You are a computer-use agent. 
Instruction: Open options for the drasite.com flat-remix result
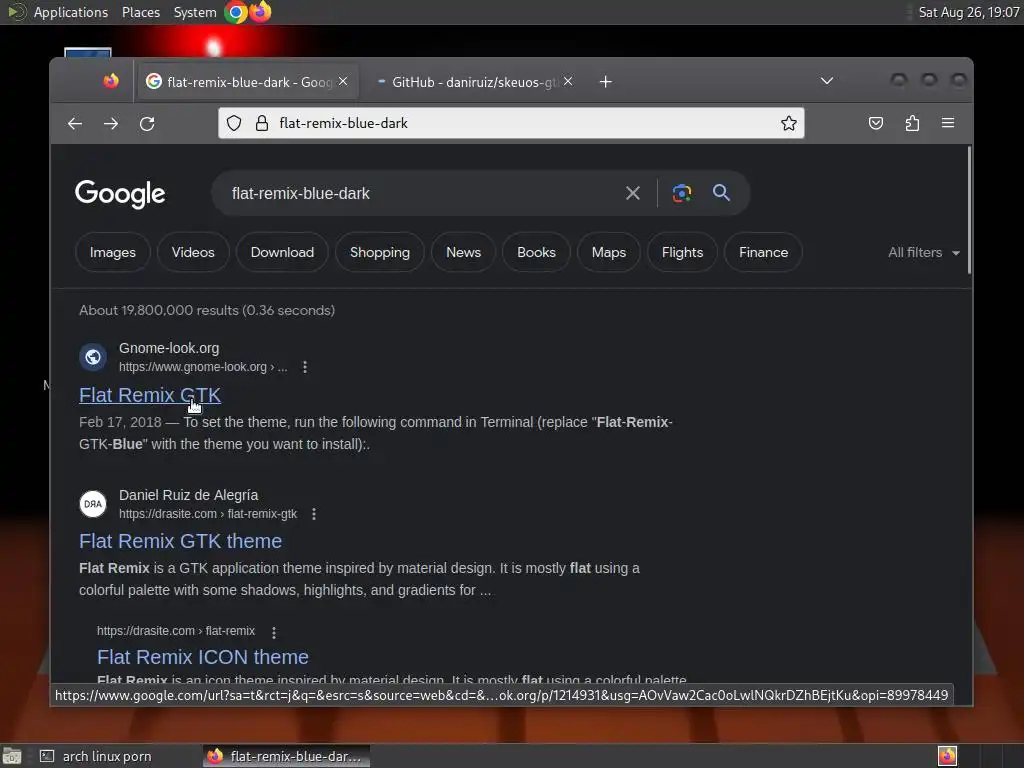[274, 632]
